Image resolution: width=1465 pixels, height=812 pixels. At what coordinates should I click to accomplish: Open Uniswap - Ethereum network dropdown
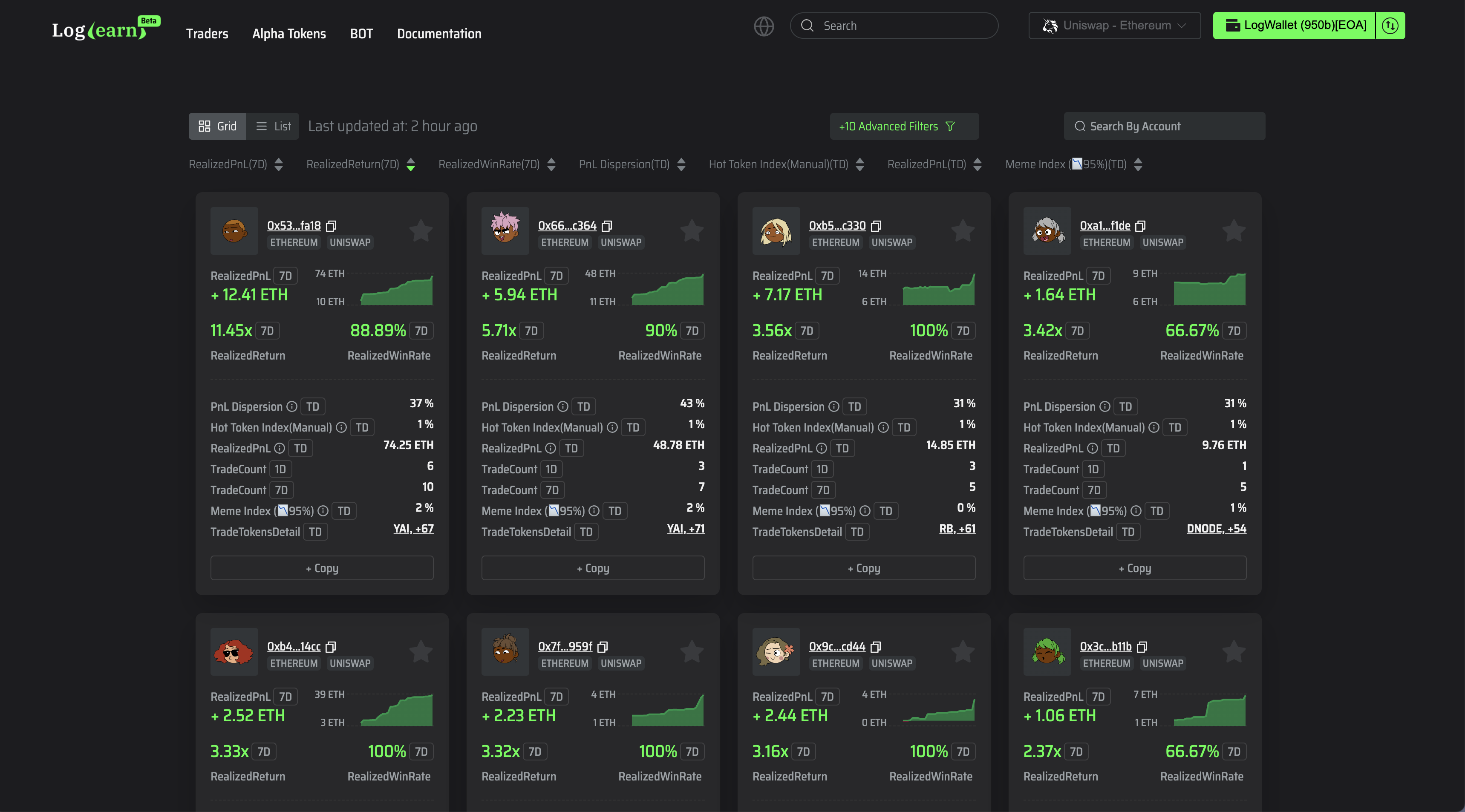click(1114, 26)
